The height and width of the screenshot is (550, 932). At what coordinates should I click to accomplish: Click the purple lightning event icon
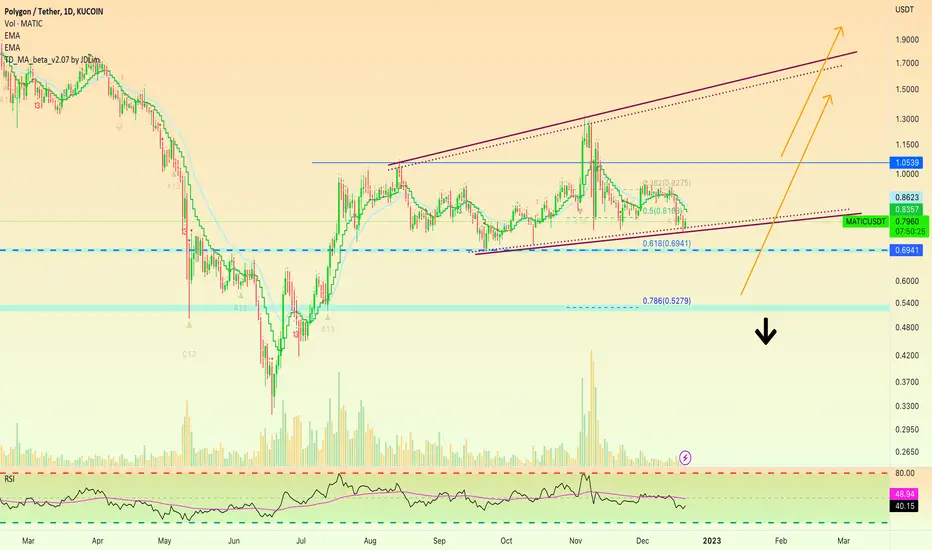(x=685, y=457)
